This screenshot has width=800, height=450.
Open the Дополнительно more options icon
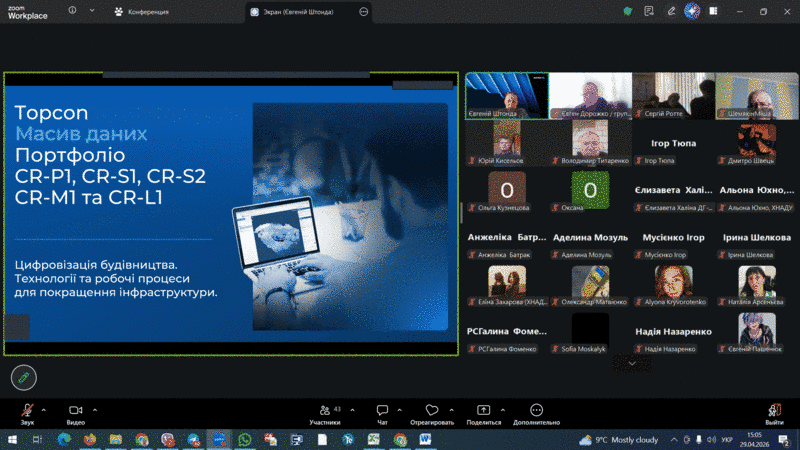click(536, 411)
